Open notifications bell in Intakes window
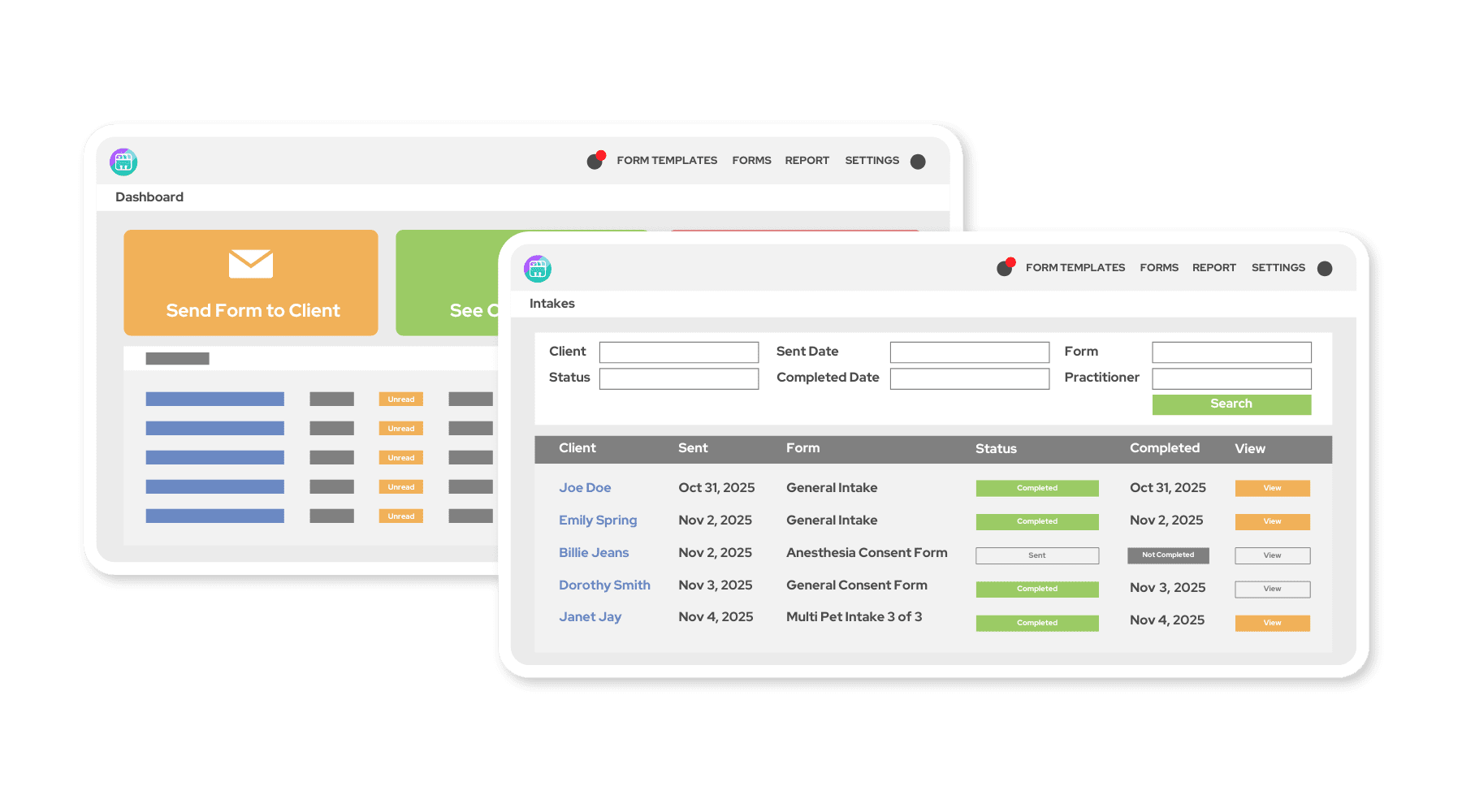Image resolution: width=1462 pixels, height=812 pixels. tap(1005, 268)
